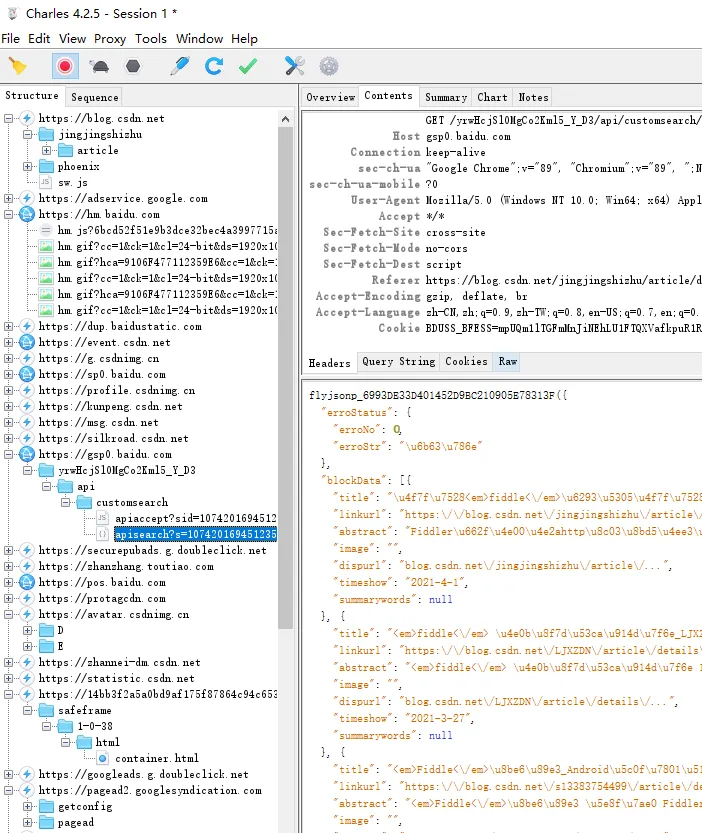Click the structure tree vertical scrollbar thumb
The image size is (702, 833).
point(285,377)
